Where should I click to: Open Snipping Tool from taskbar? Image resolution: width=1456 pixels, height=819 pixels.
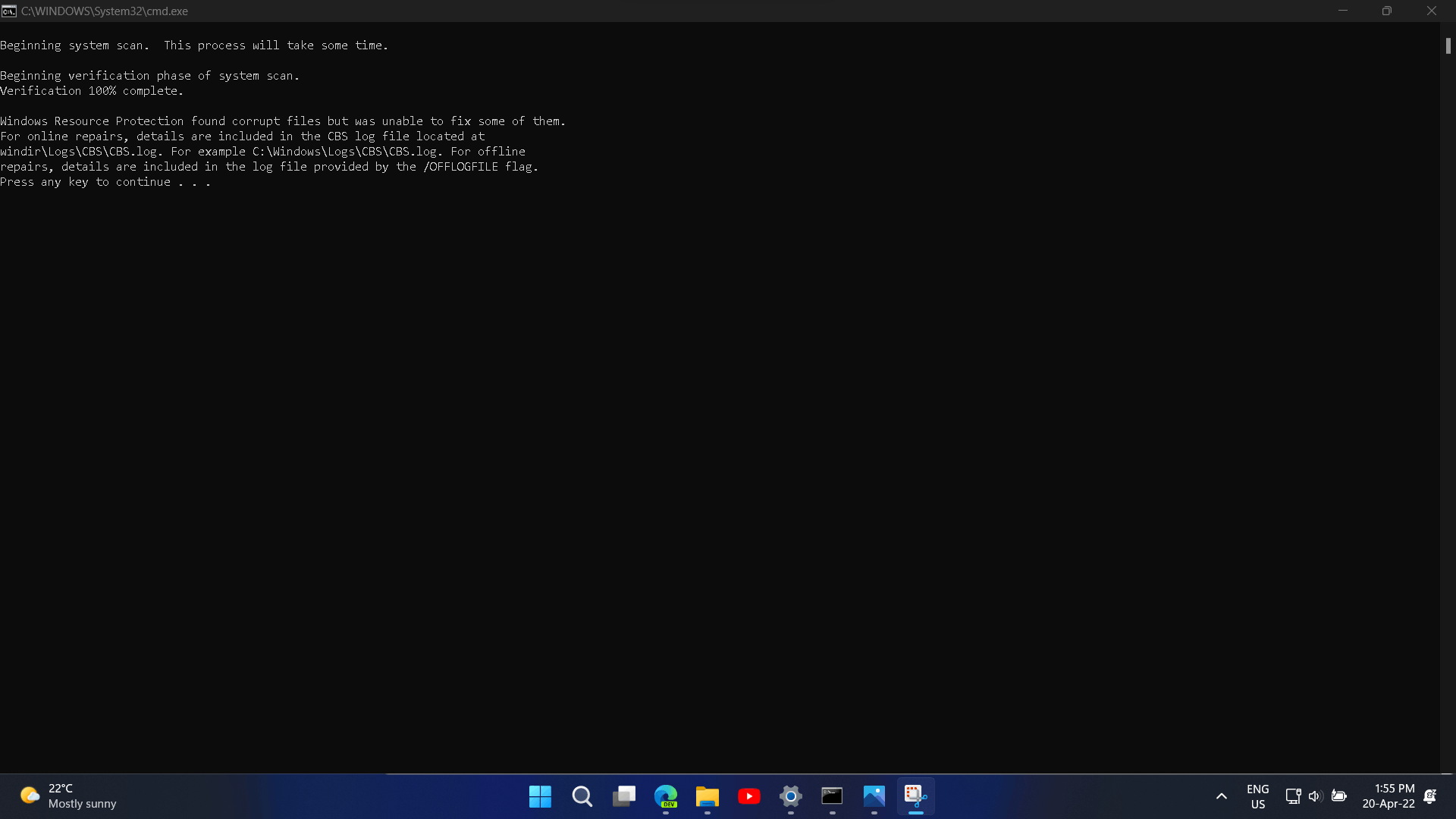pos(915,796)
